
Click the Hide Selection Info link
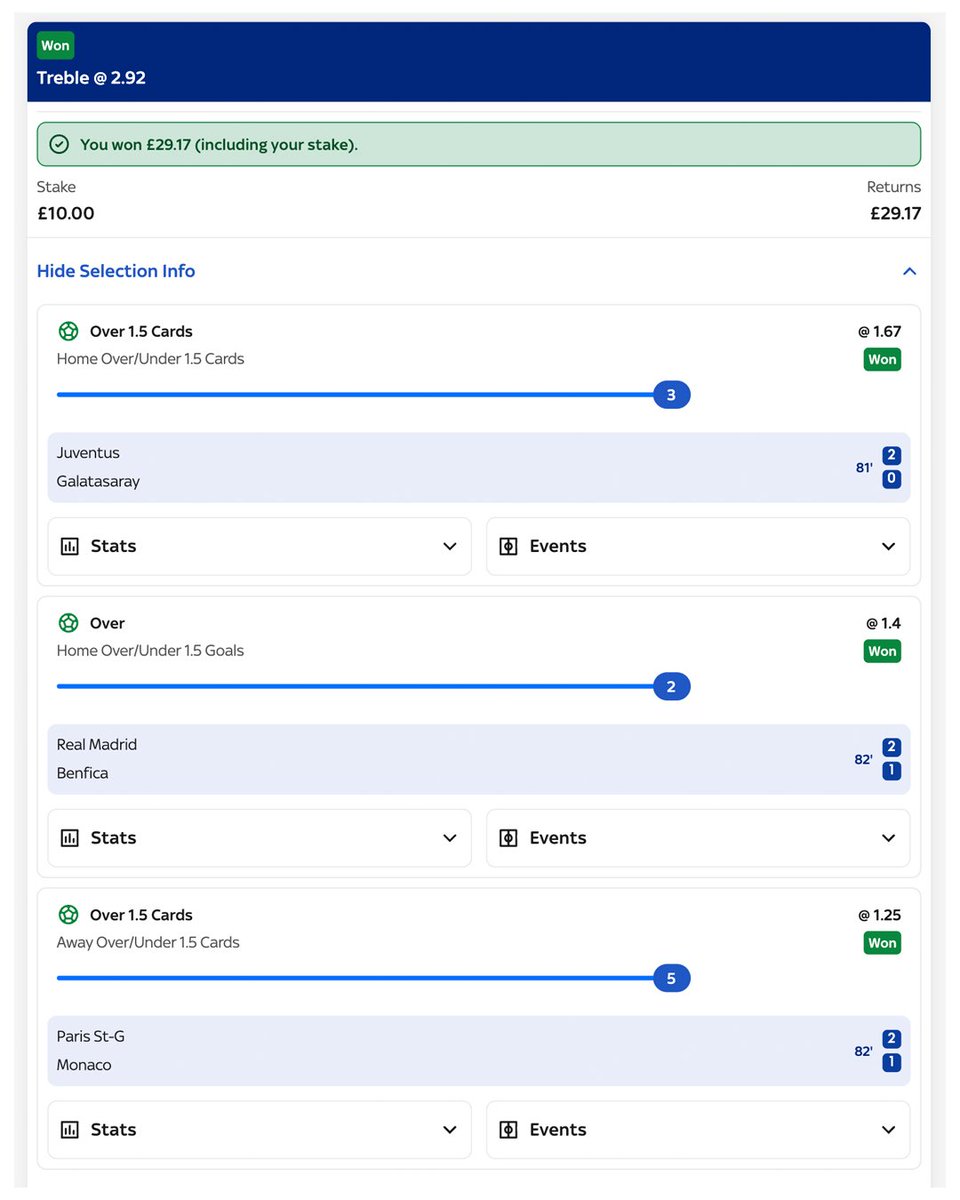116,271
